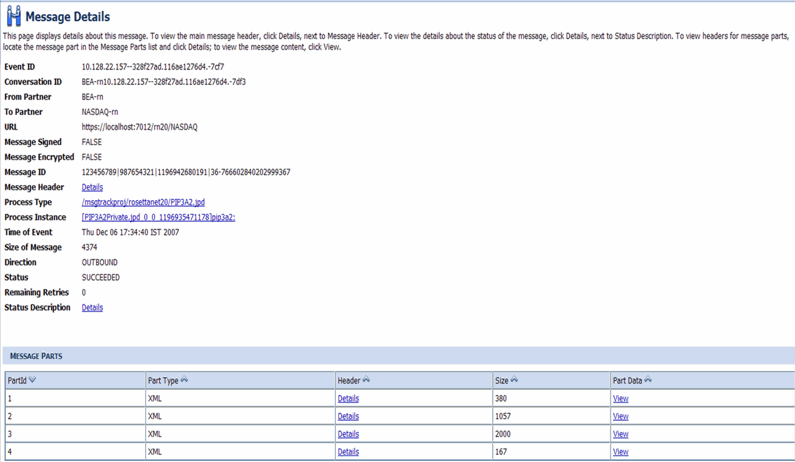This screenshot has width=795, height=462.
Task: Click XML part type in row 3
Action: (155, 434)
